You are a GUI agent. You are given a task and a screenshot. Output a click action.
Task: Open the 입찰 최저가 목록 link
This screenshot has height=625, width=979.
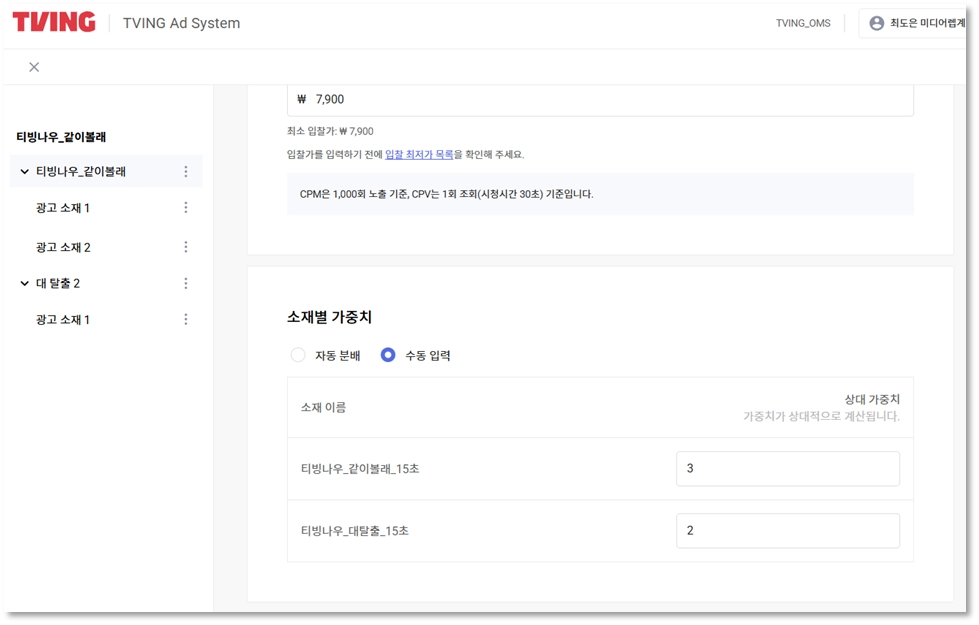pyautogui.click(x=419, y=154)
